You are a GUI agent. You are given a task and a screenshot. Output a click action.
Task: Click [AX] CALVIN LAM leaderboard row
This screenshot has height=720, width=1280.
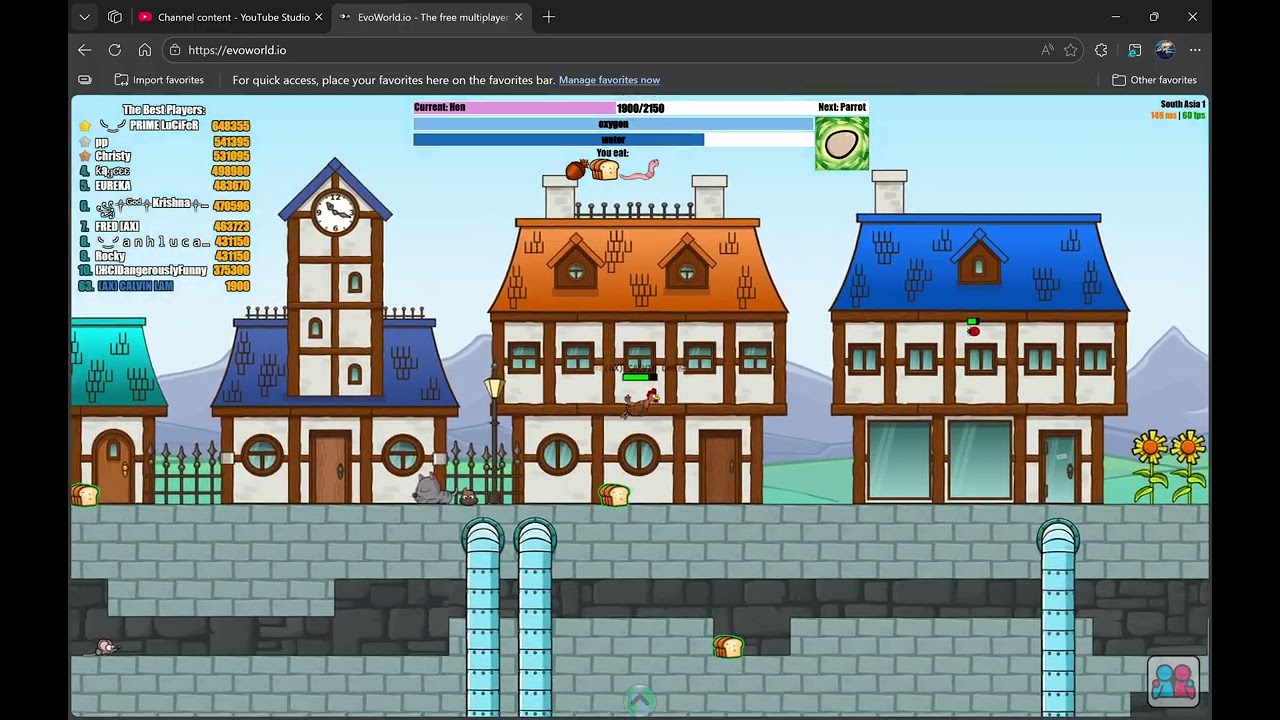(x=164, y=286)
